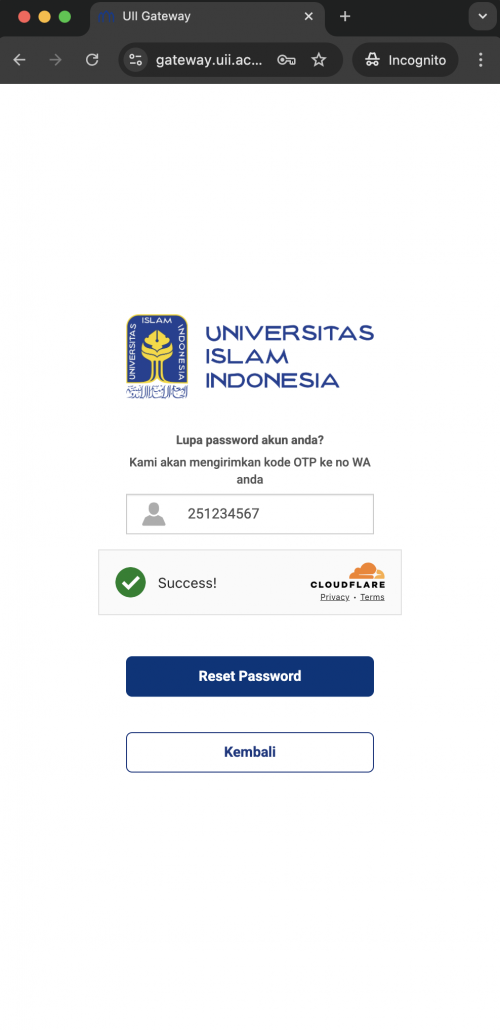Click the browser forward arrow
The height and width of the screenshot is (1030, 500).
tap(56, 60)
